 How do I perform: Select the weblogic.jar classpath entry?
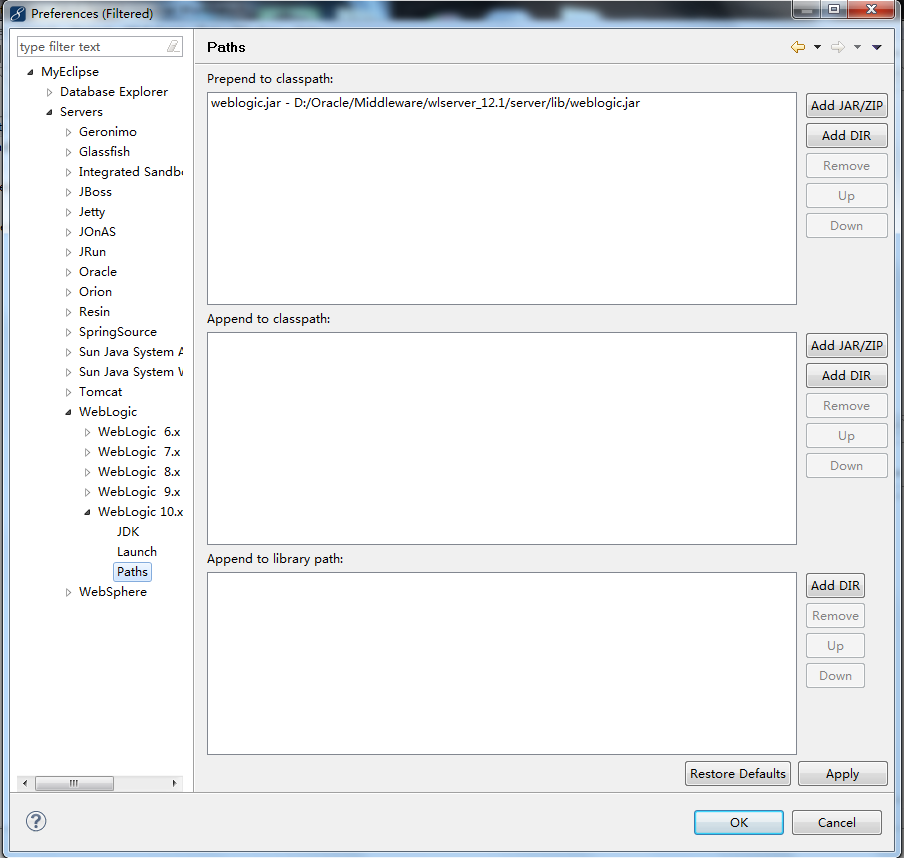click(425, 103)
